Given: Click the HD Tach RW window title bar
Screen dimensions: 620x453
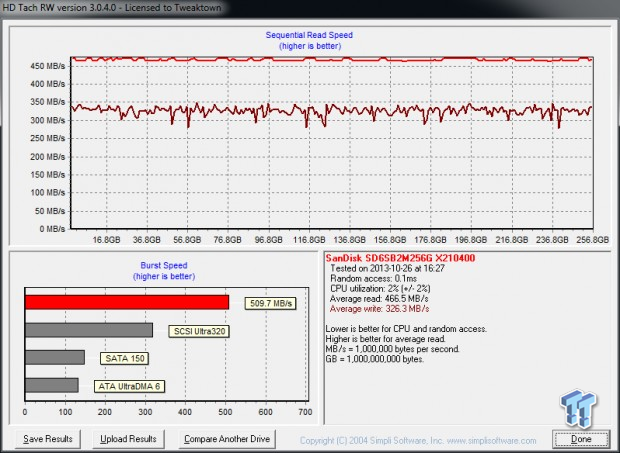Looking at the screenshot, I should (x=310, y=8).
